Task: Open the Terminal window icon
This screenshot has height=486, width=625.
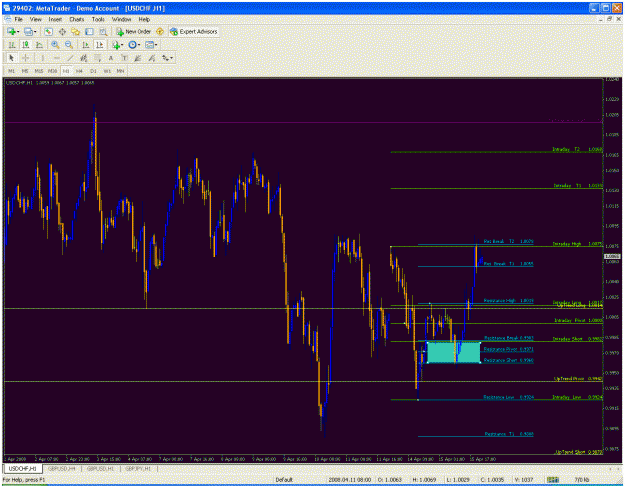Action: pos(89,31)
